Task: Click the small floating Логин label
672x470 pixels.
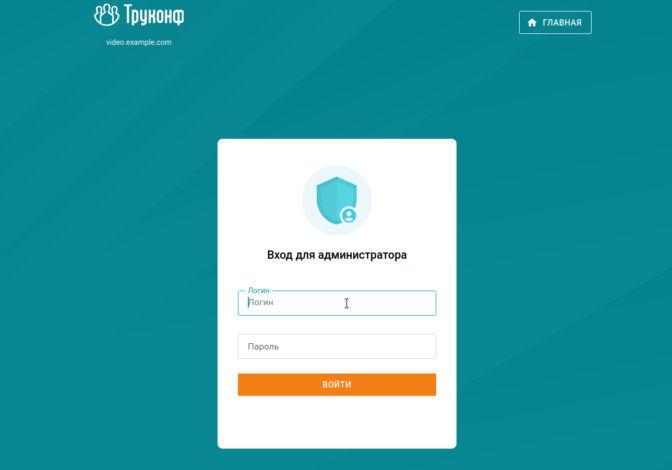Action: (x=259, y=290)
